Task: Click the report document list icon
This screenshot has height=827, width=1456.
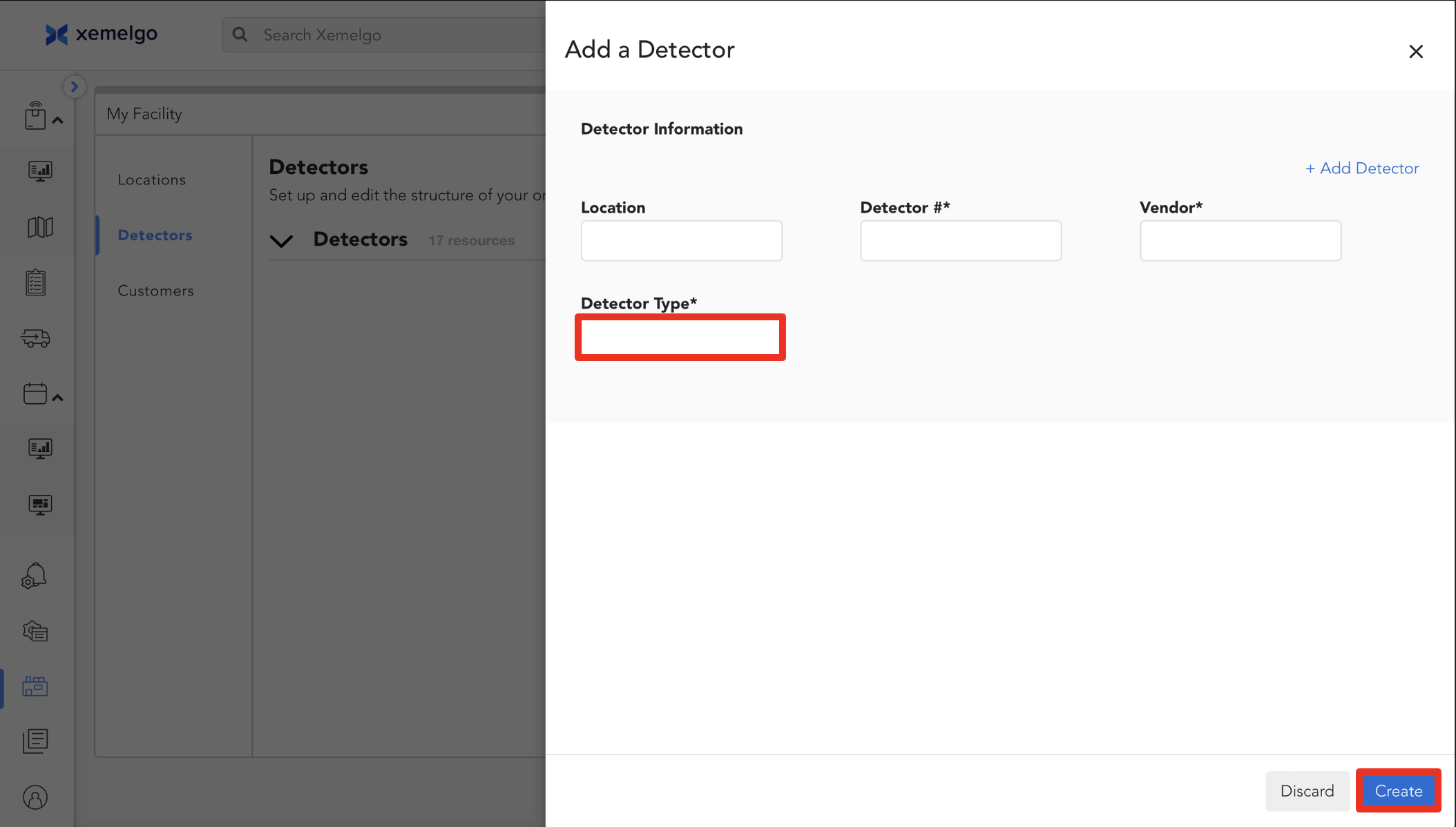Action: 35,741
